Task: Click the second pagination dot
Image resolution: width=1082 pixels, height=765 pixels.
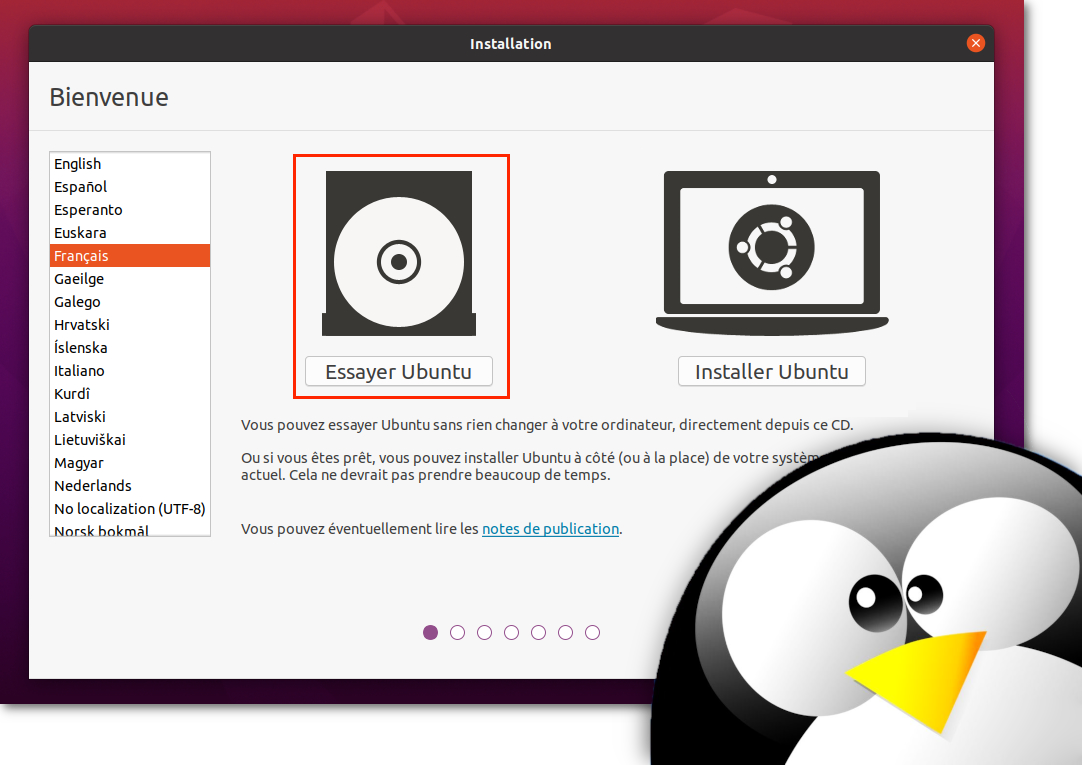Action: 457,632
